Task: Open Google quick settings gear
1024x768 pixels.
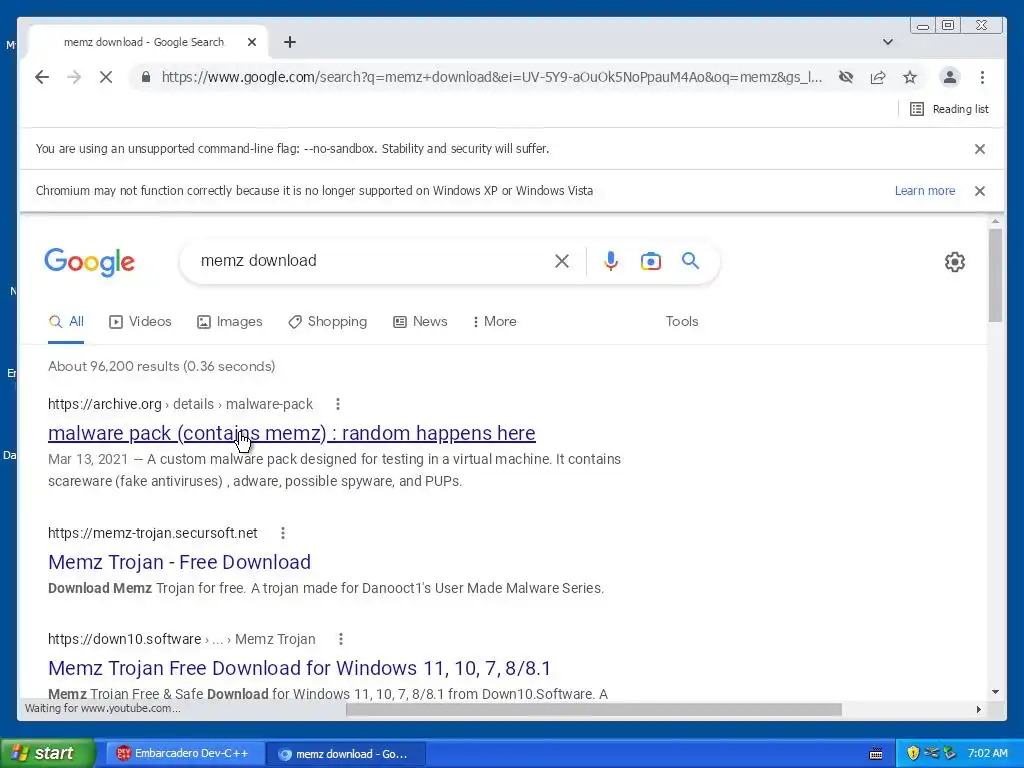Action: tap(955, 262)
